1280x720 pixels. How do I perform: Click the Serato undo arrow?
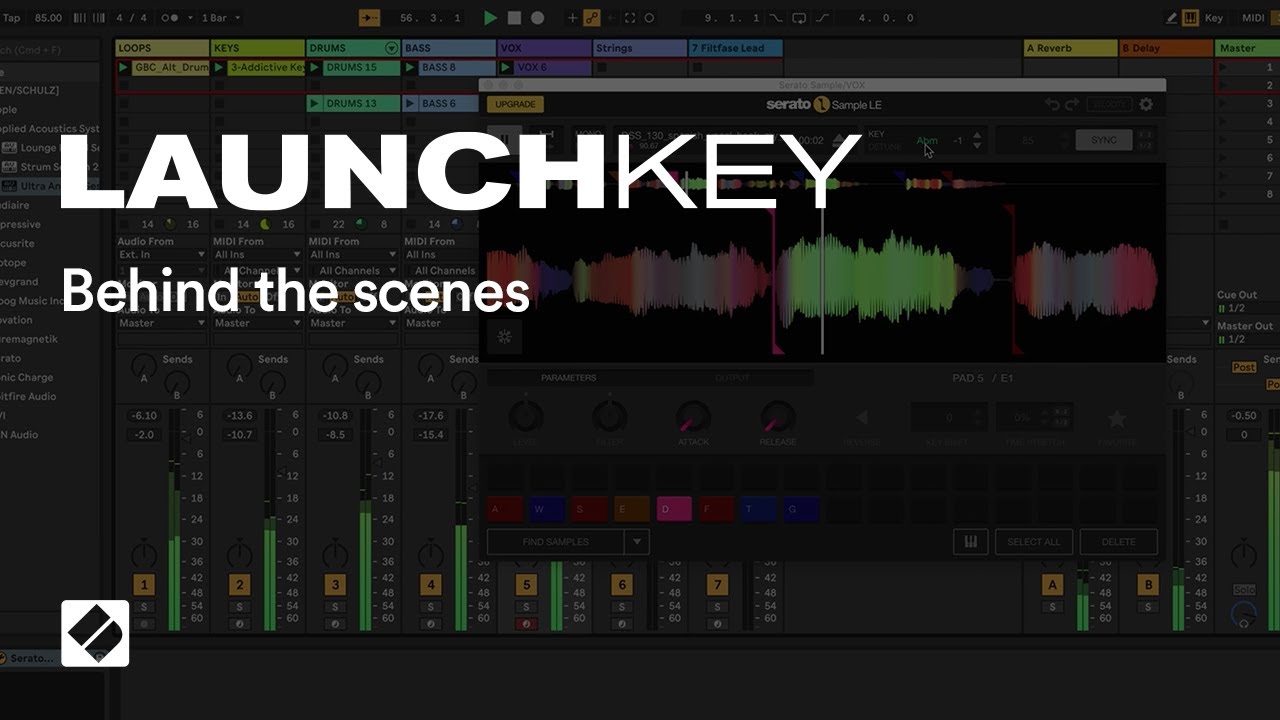(1052, 104)
